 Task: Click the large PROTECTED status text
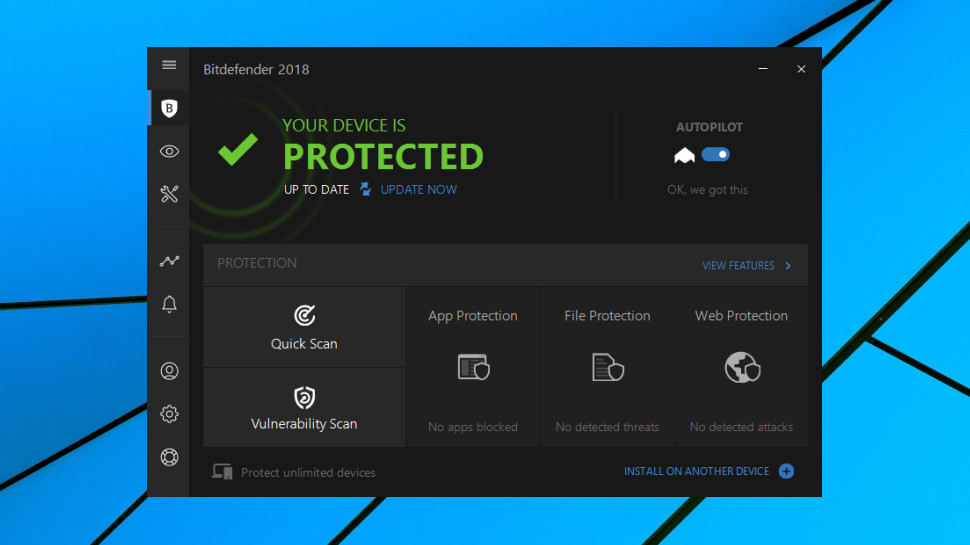tap(384, 157)
